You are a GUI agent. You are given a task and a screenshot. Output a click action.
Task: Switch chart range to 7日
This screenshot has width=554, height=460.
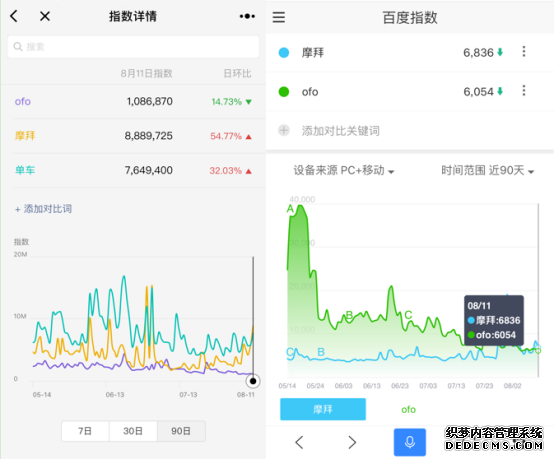click(85, 431)
